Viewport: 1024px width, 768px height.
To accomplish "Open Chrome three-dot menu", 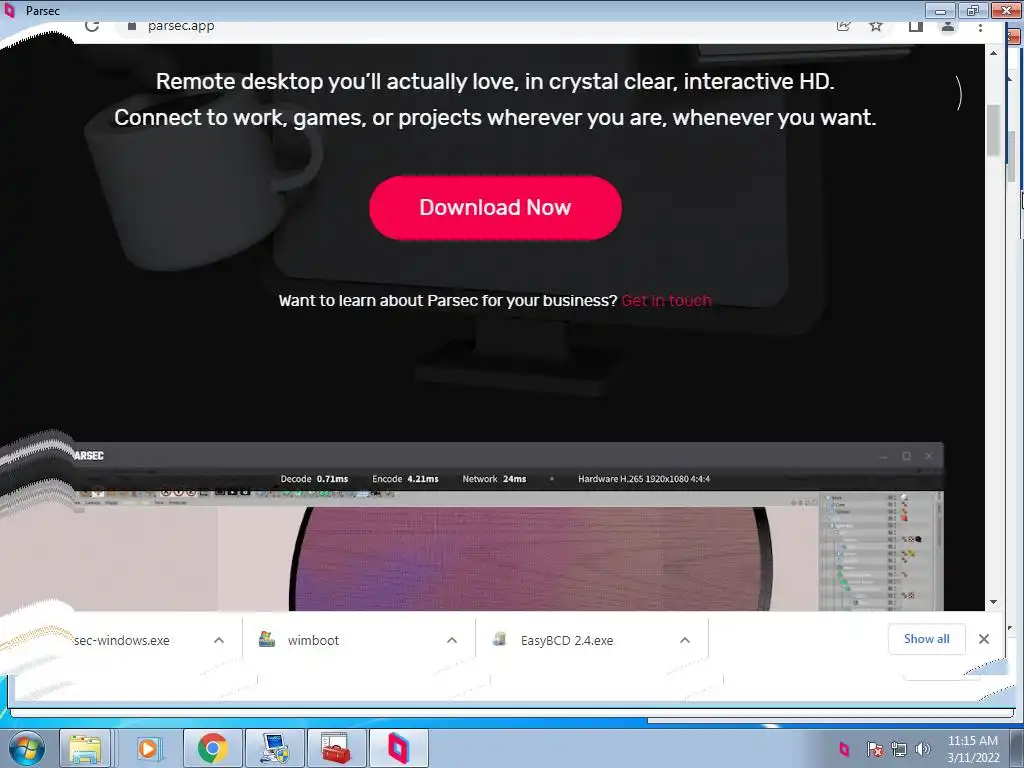I will (980, 27).
